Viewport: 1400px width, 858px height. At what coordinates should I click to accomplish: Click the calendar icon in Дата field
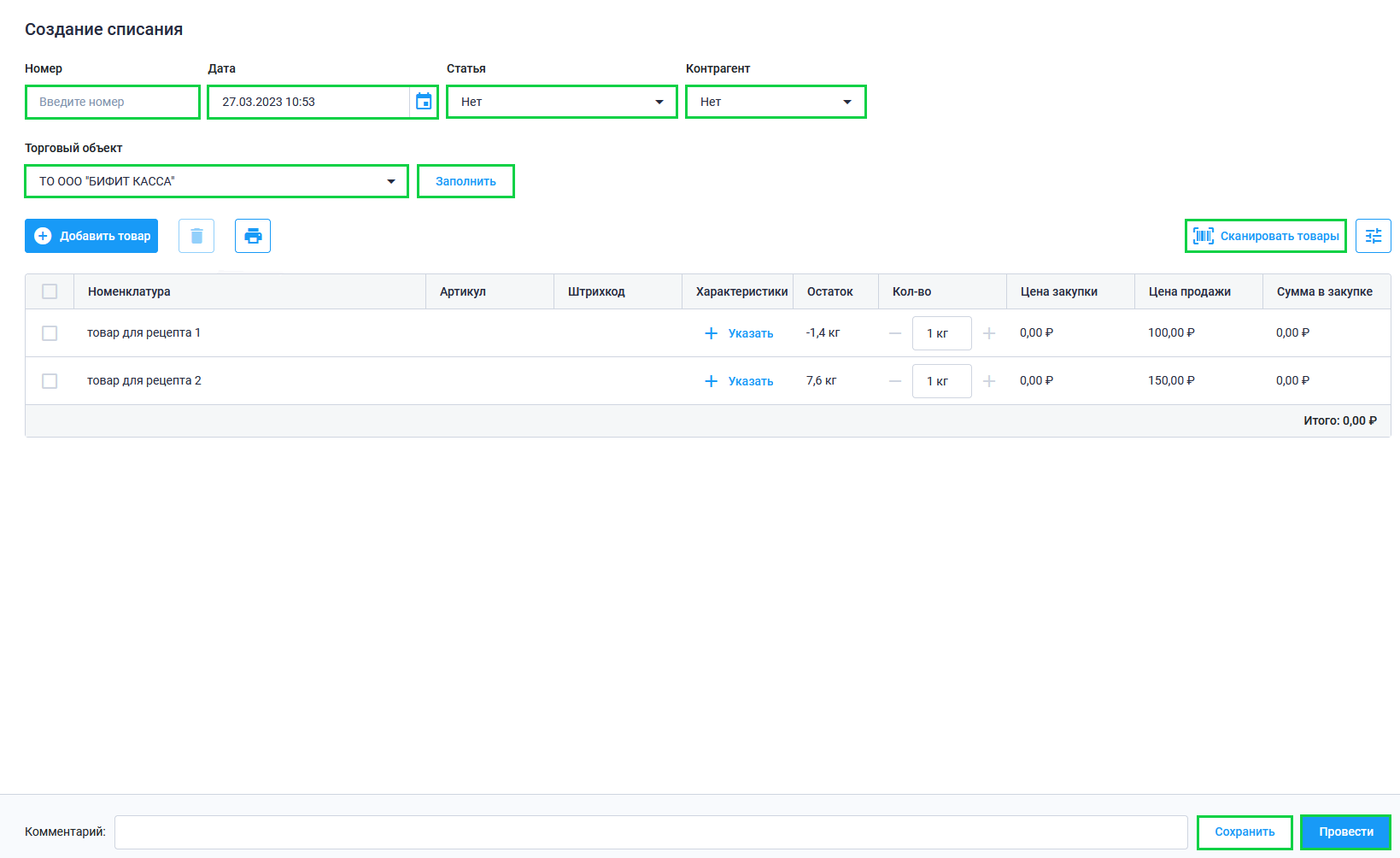click(x=424, y=102)
